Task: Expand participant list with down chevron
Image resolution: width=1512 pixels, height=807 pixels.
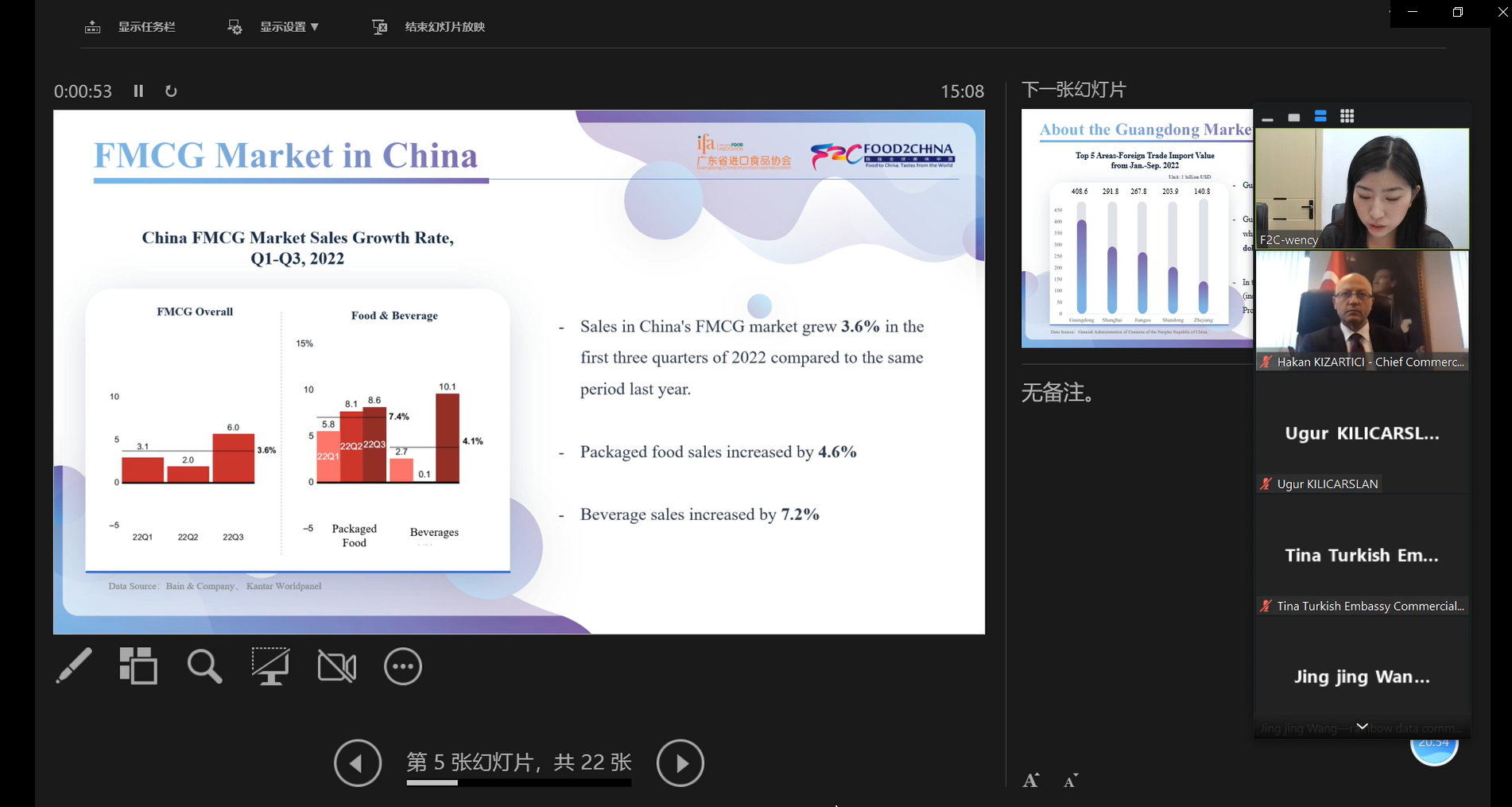Action: click(1362, 726)
